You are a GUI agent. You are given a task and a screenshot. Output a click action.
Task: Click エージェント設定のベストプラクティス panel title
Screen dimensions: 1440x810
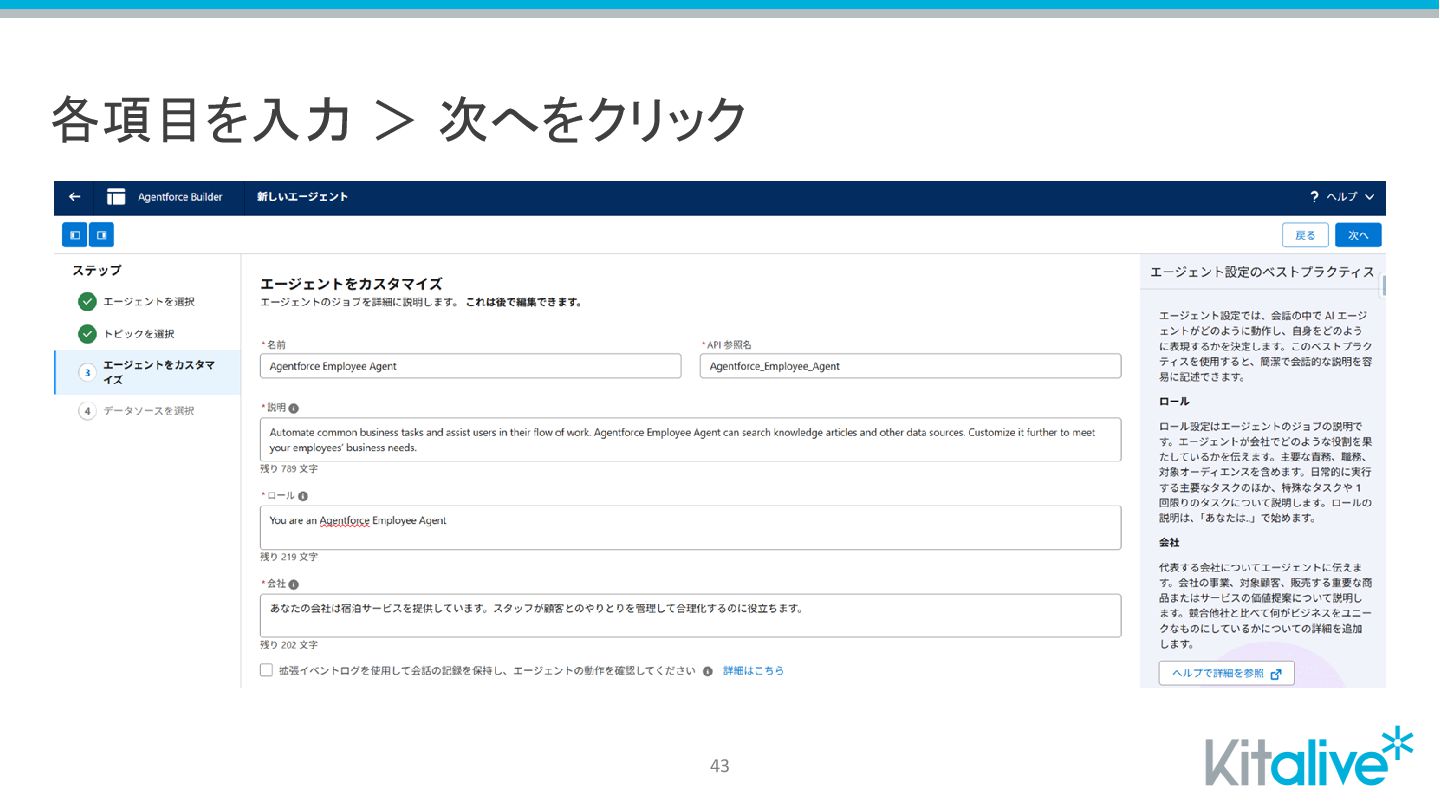(1262, 272)
